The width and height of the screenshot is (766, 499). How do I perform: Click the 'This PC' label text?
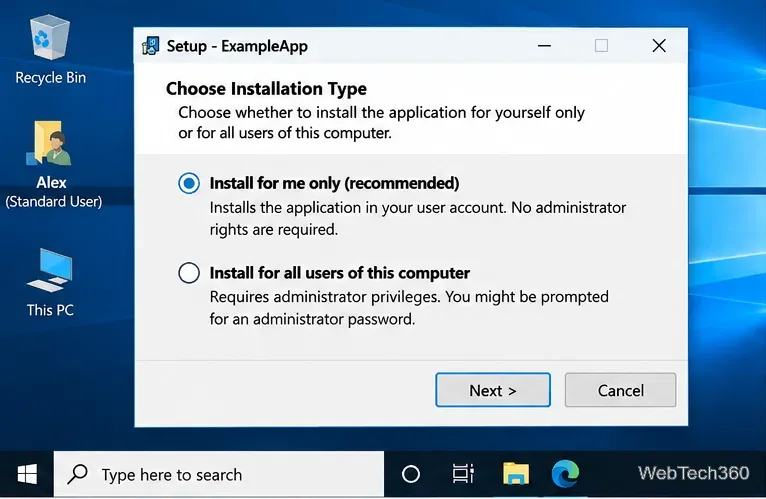[50, 310]
